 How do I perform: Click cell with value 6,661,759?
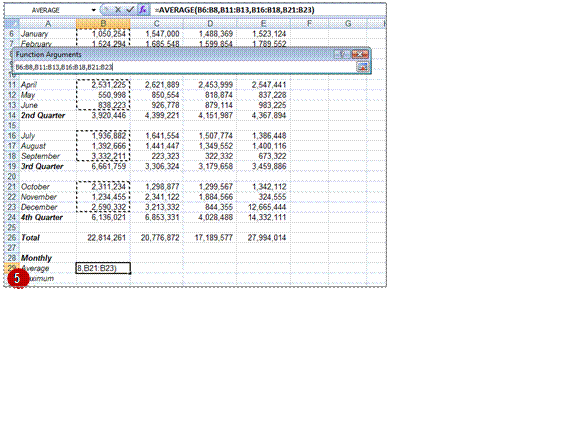(103, 166)
